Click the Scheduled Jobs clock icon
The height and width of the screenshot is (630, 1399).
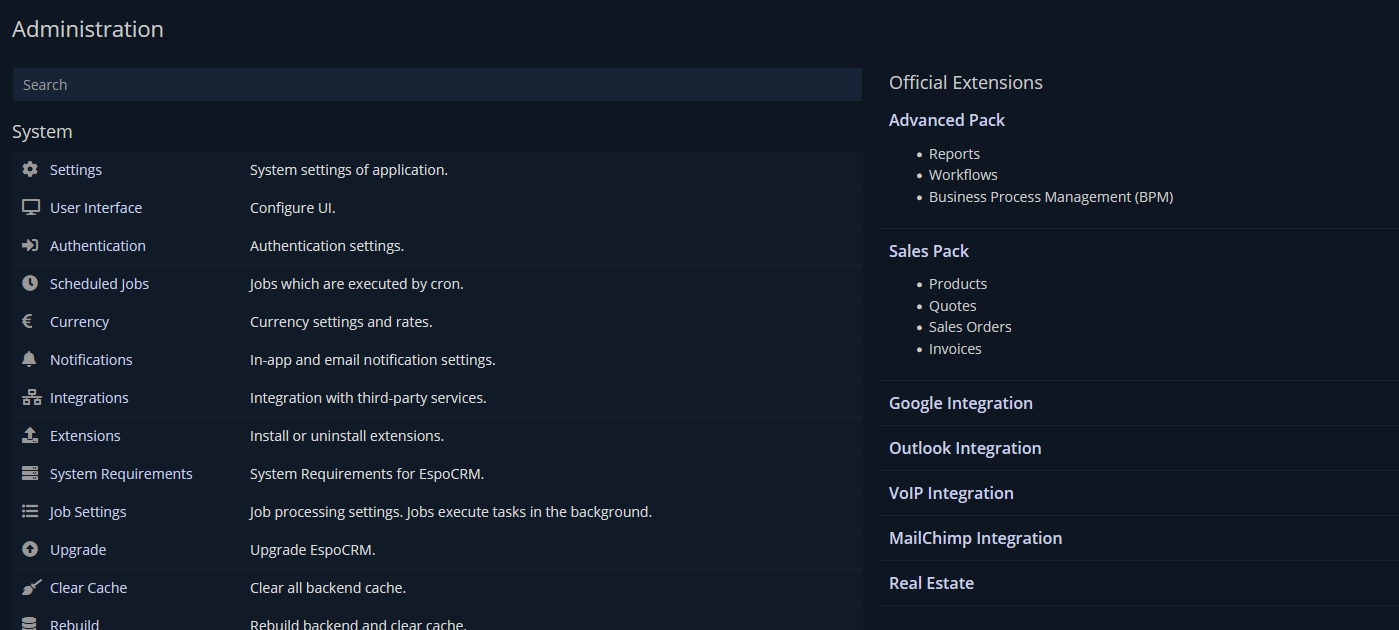coord(30,284)
